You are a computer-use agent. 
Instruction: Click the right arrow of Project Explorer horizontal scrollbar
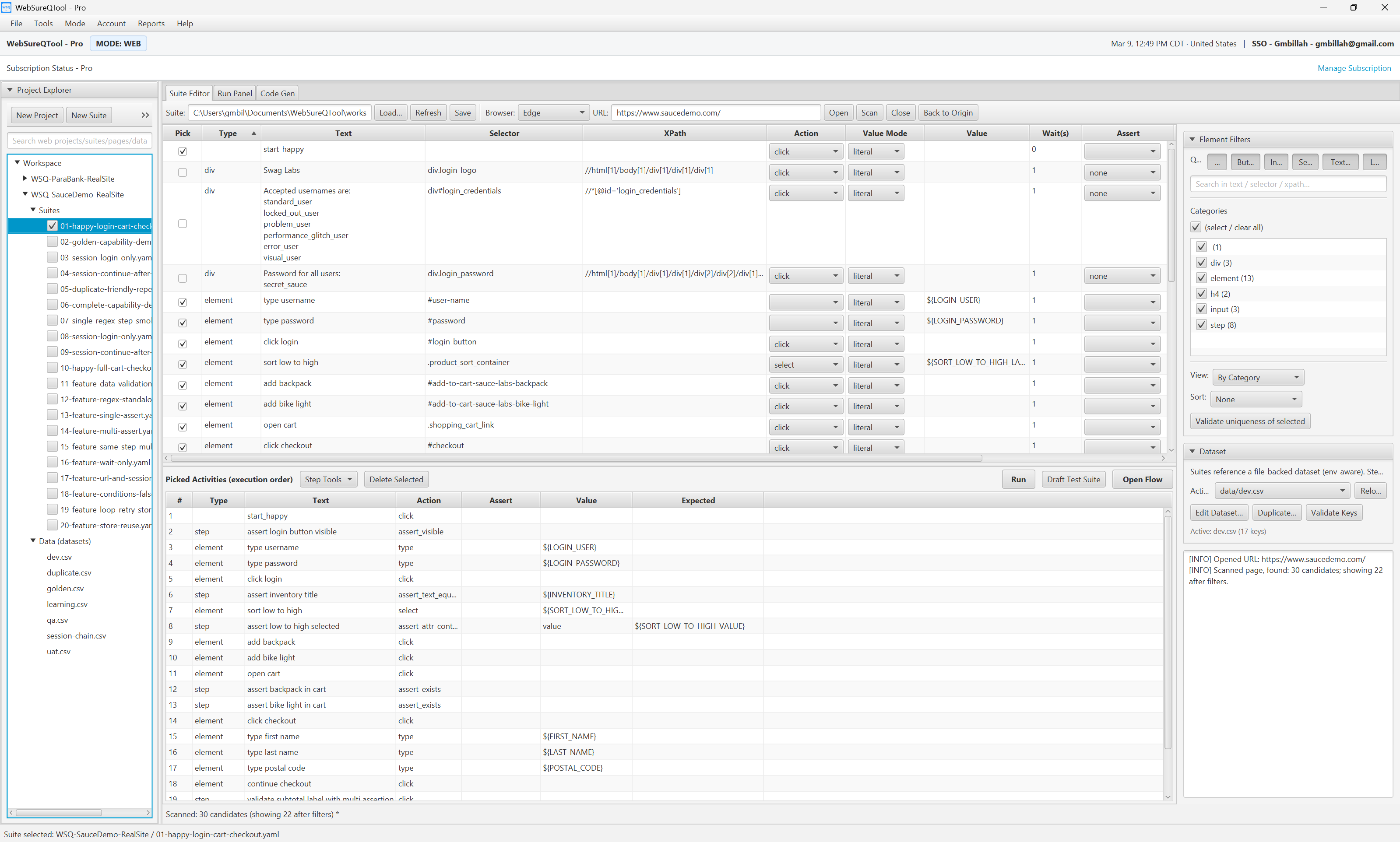[x=148, y=813]
